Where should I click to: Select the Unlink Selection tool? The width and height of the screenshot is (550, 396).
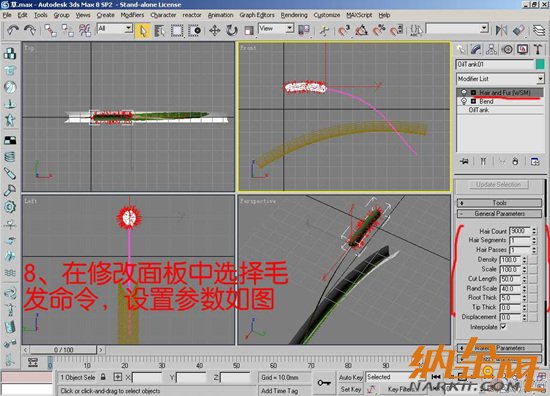(x=67, y=31)
